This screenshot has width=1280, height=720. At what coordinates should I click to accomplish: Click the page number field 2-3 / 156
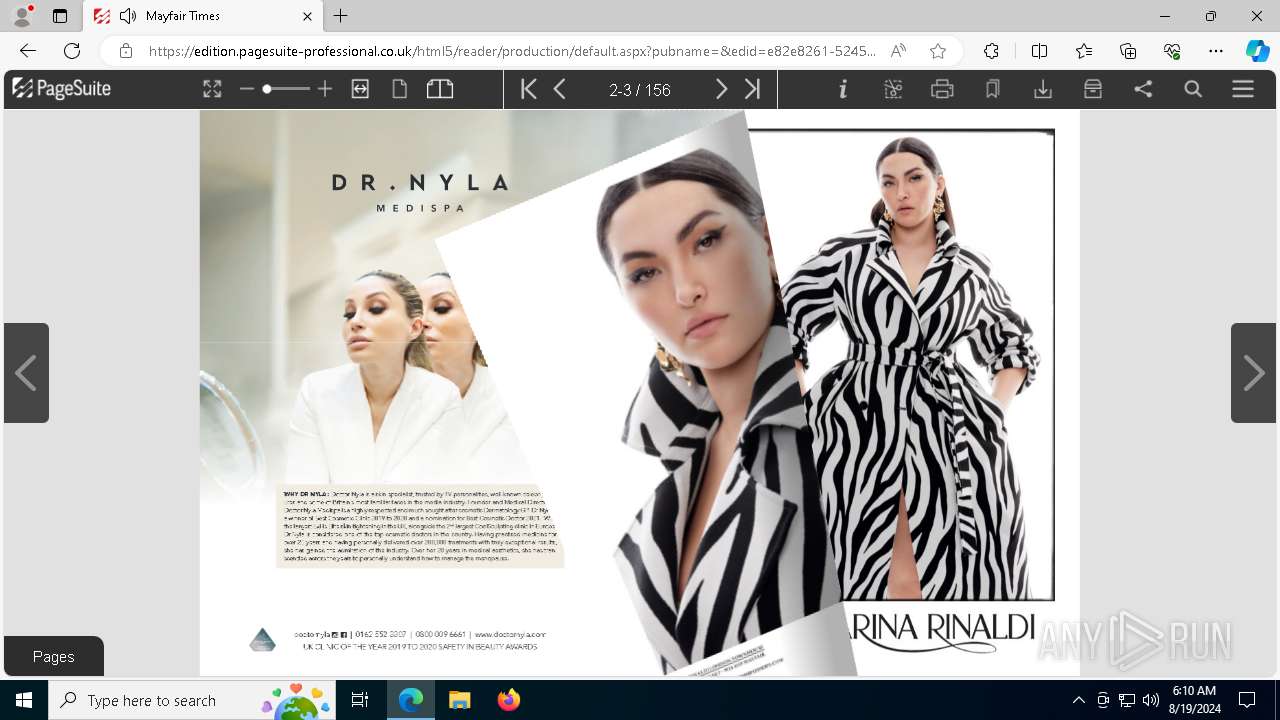tap(640, 90)
